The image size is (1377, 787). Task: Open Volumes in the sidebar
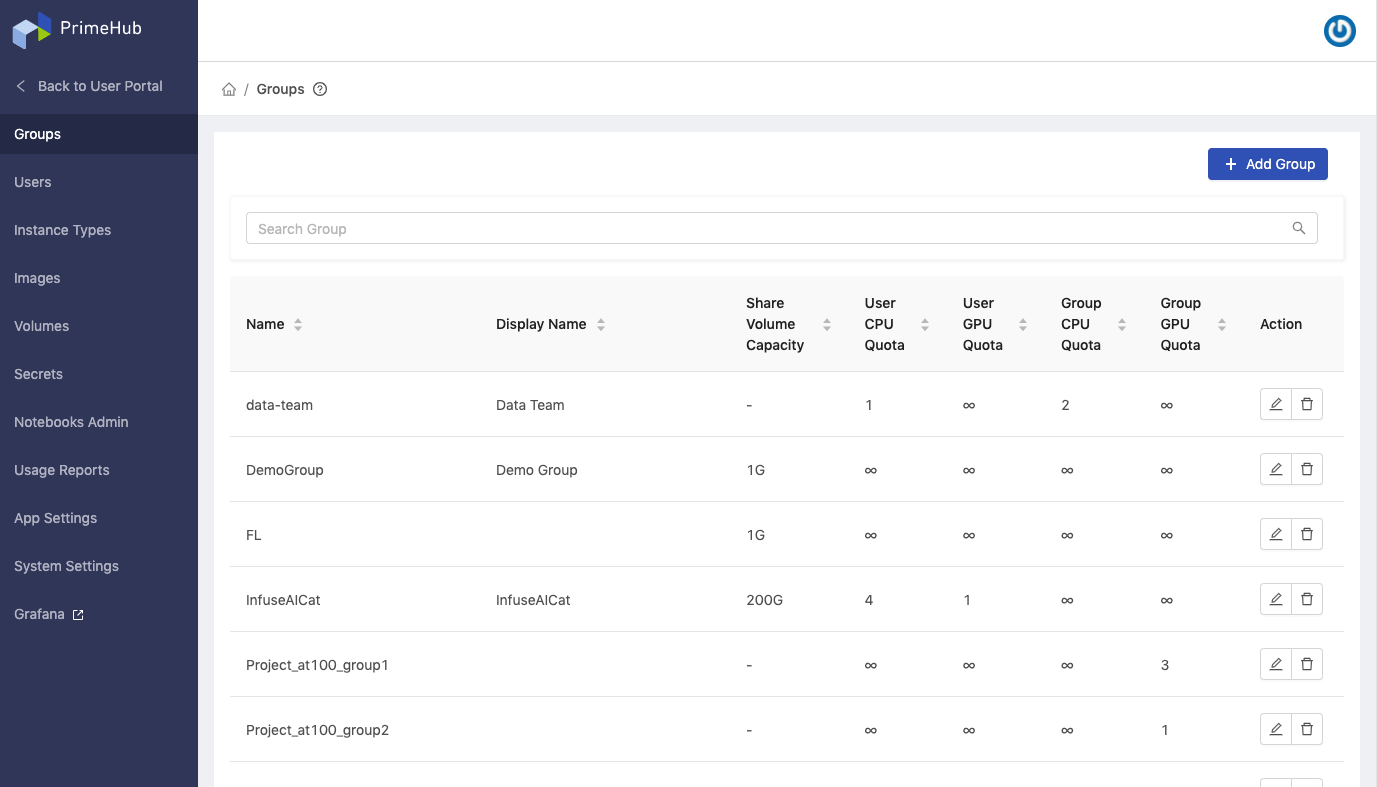[99, 326]
